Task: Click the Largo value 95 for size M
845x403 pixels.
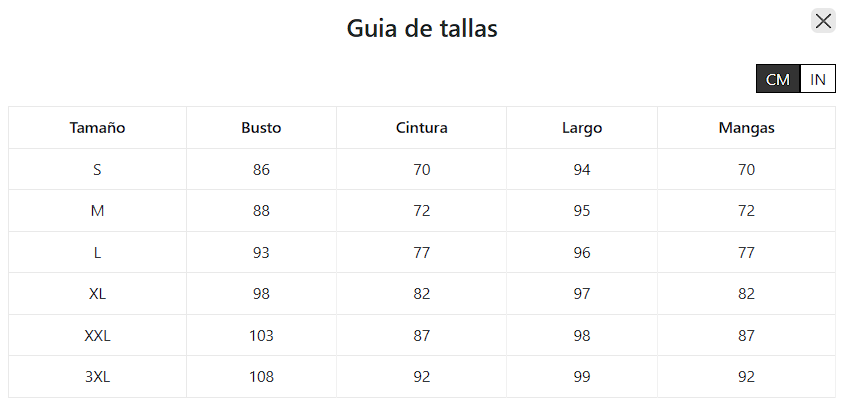Action: [x=582, y=211]
